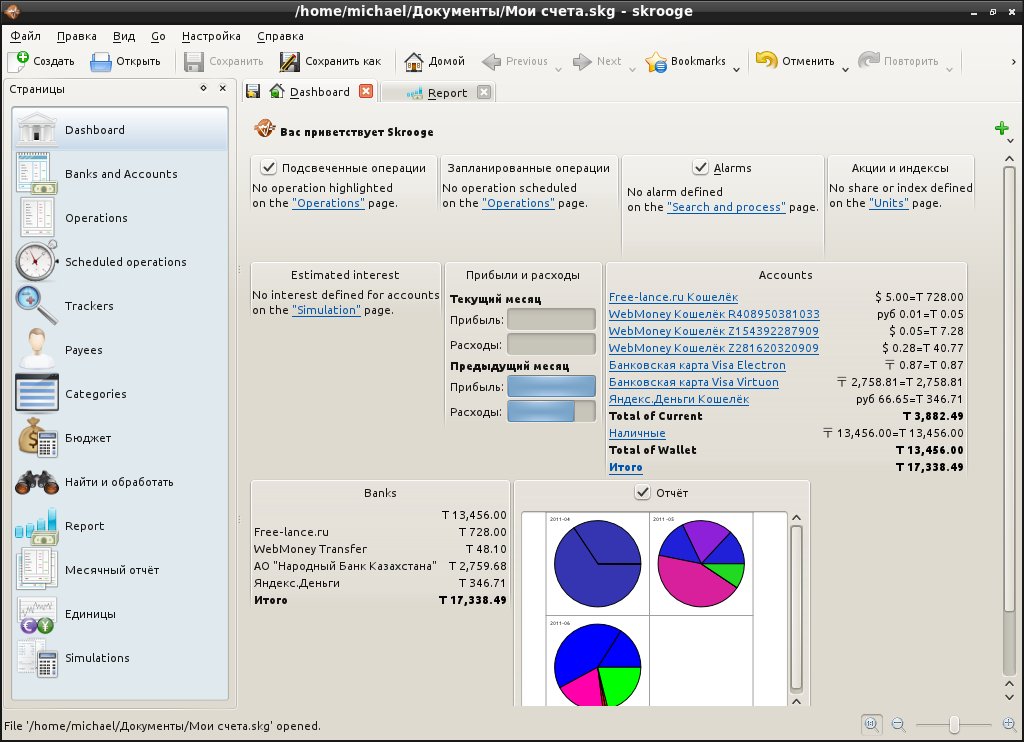Click the 2011-05 pie chart
This screenshot has height=742, width=1024.
tap(701, 563)
